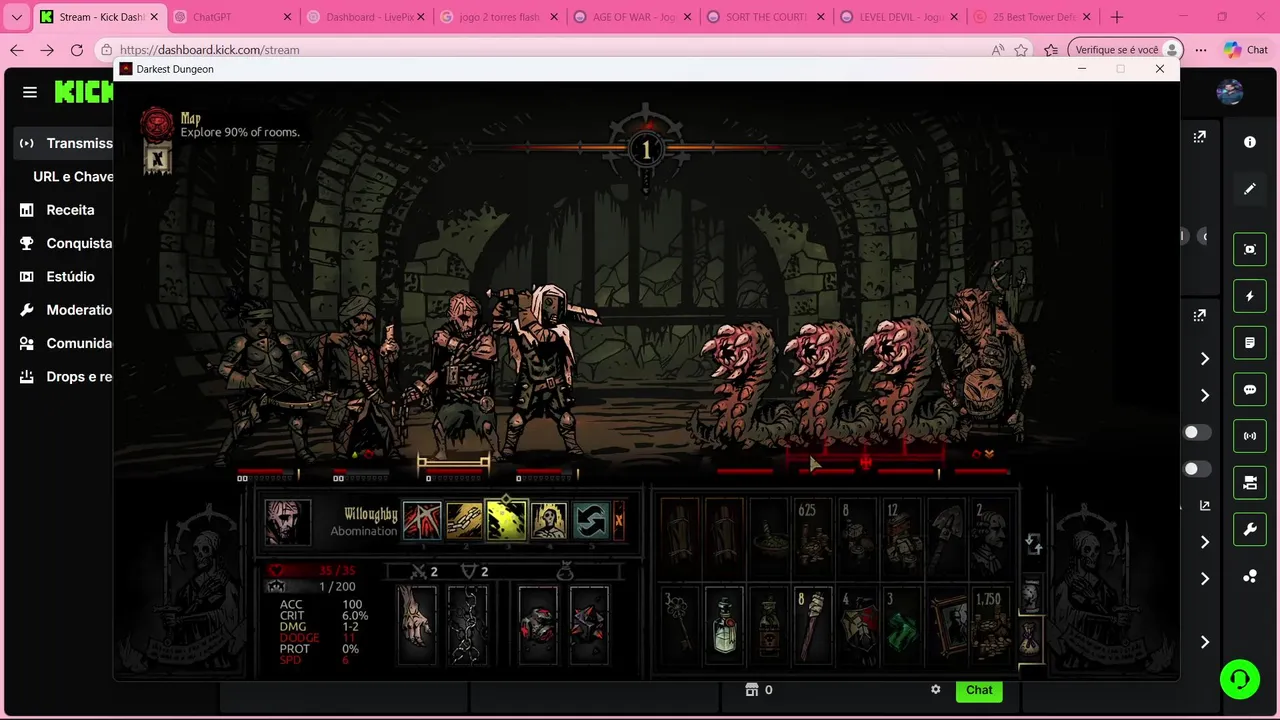Select the chain skill in slot 2

click(464, 520)
